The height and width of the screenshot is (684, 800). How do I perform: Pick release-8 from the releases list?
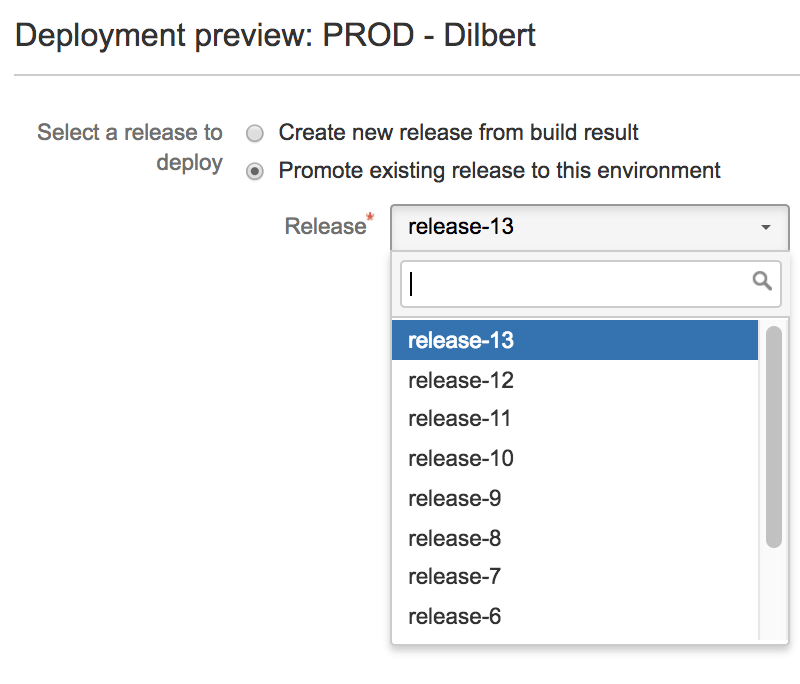click(455, 538)
